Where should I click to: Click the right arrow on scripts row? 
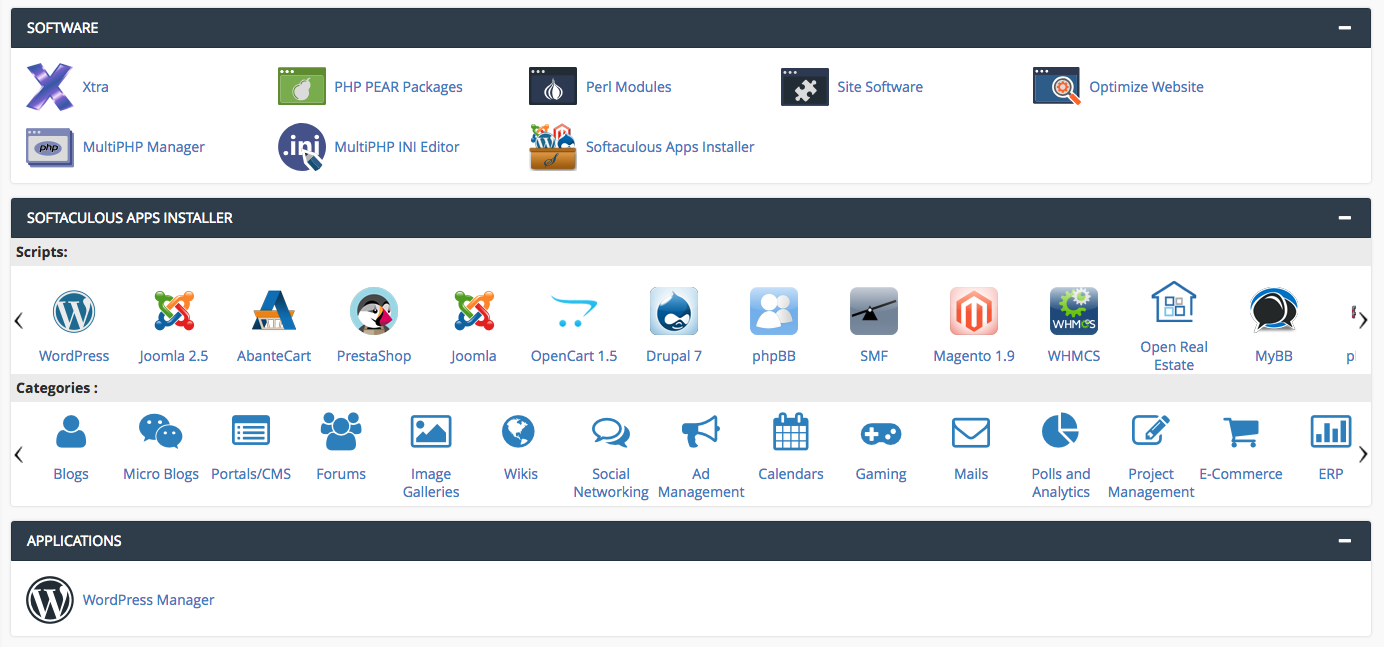(x=1362, y=320)
